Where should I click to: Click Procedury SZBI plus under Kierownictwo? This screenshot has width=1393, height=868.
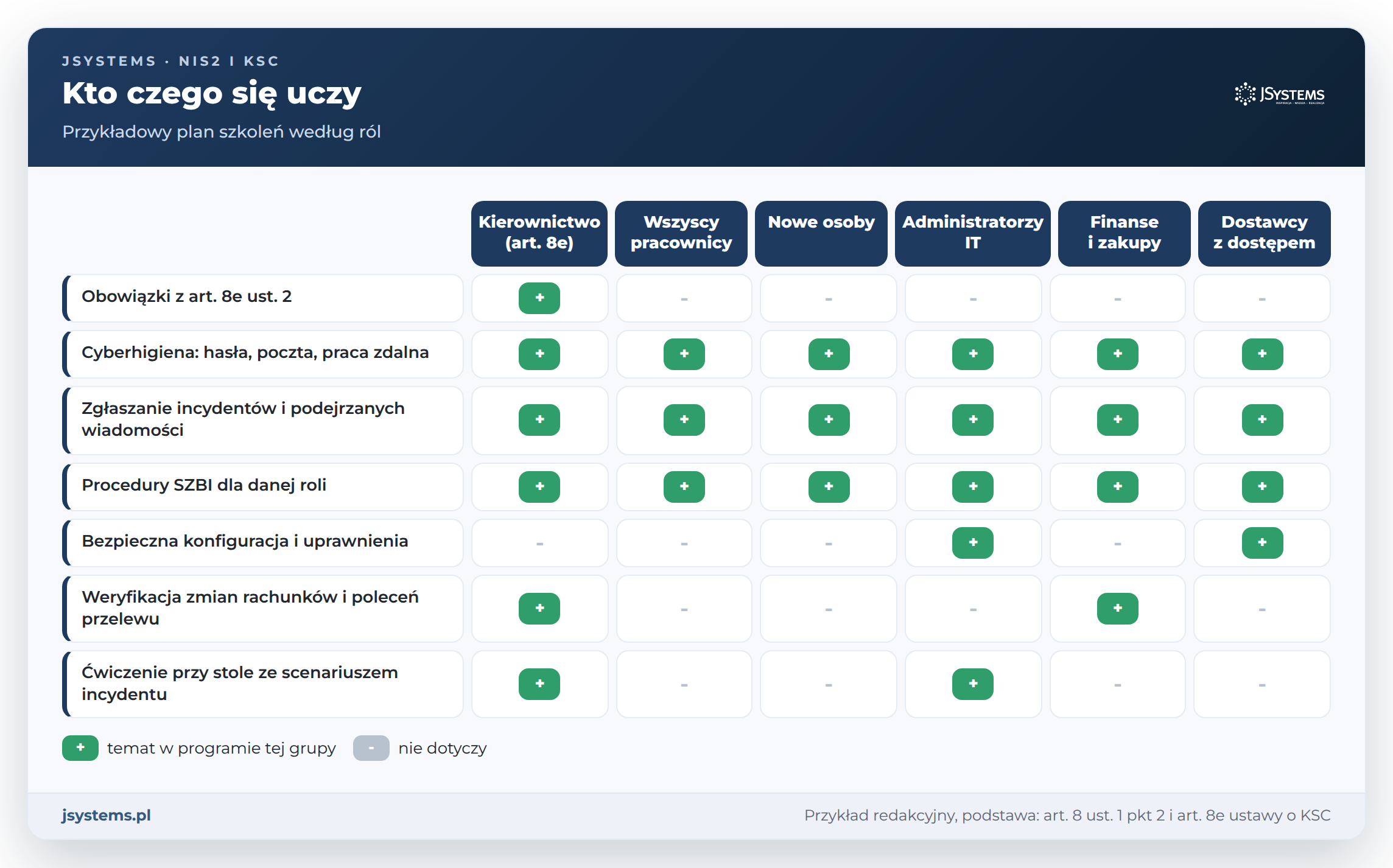[x=539, y=487]
